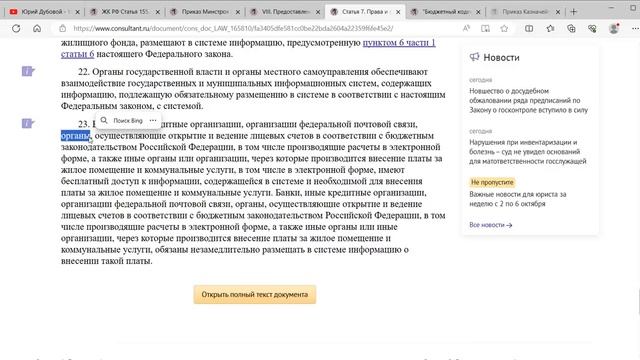The height and width of the screenshot is (360, 640).
Task: Click the page vertical scrollbar thumb
Action: coord(638,302)
